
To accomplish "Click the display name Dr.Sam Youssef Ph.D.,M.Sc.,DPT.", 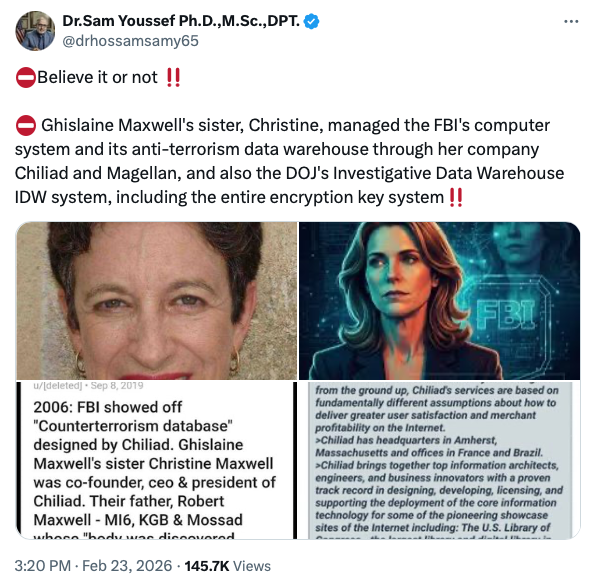I will [x=181, y=21].
